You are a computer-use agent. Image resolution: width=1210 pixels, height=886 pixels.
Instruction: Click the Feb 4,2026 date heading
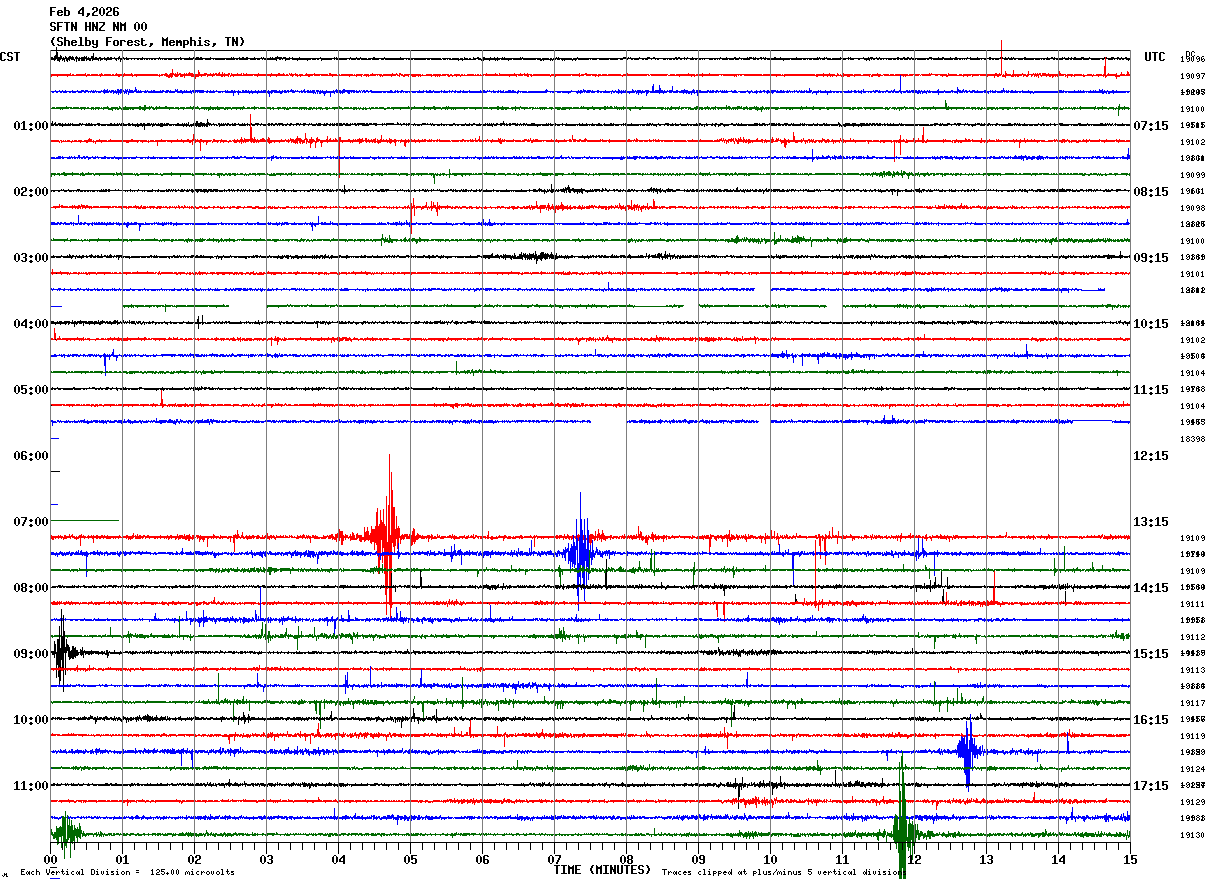pos(84,12)
